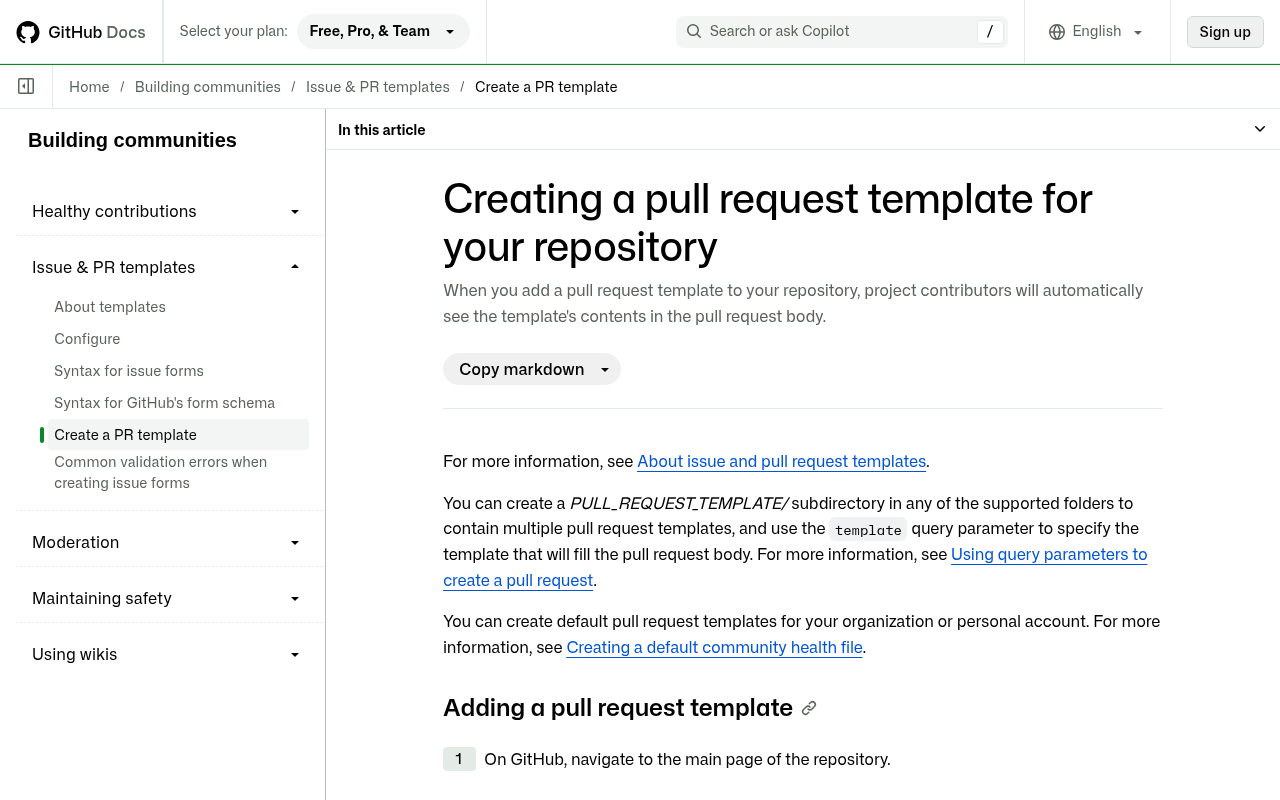Open Using query parameters link
Screen dimensions: 1280x800
point(1049,554)
